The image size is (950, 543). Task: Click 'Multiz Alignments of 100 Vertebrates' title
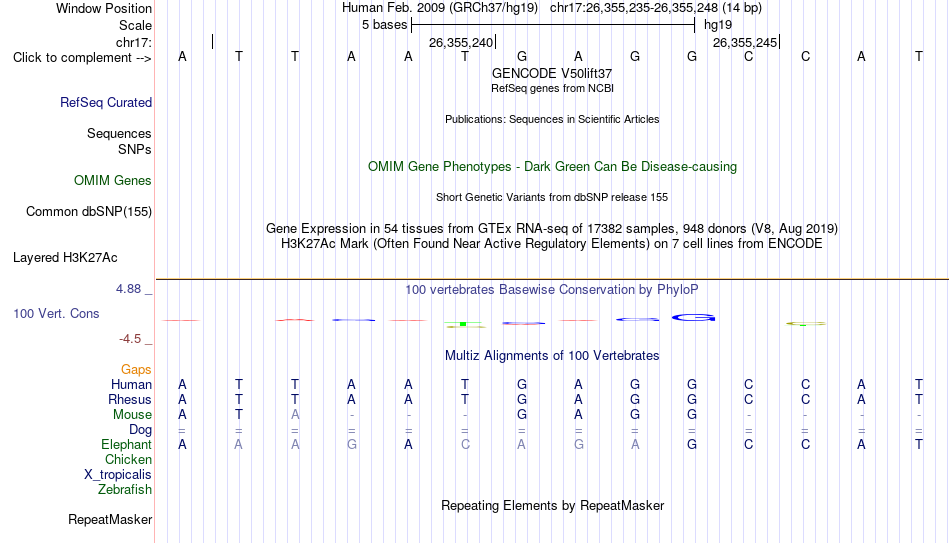(552, 356)
